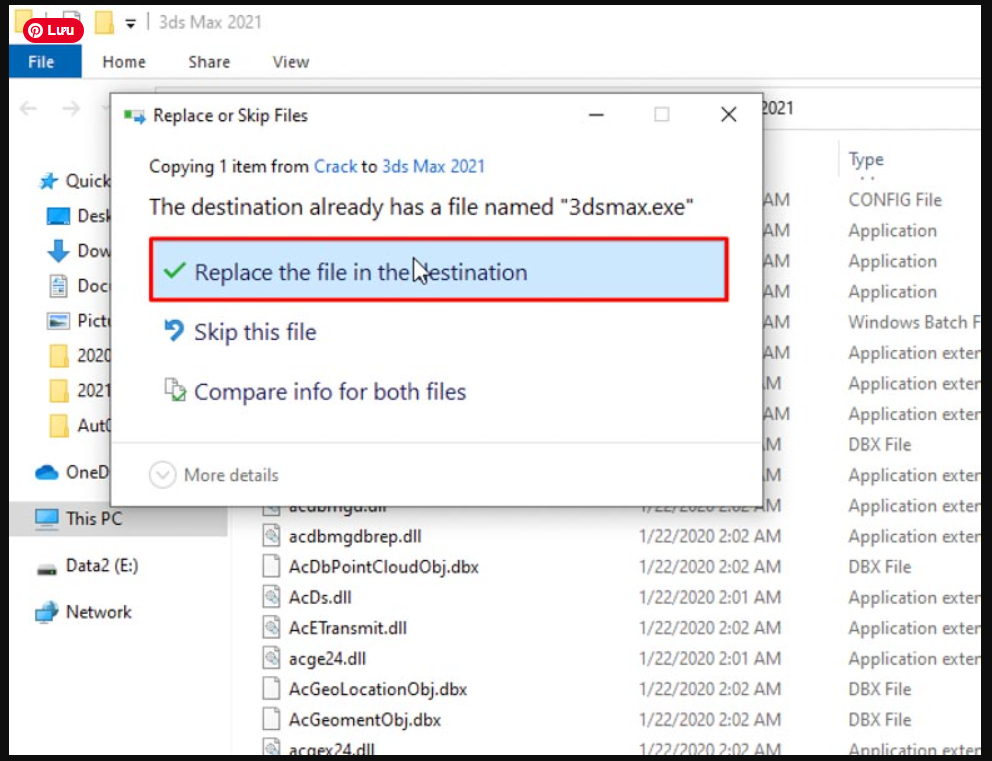Sort files by the Type column header

[x=866, y=159]
